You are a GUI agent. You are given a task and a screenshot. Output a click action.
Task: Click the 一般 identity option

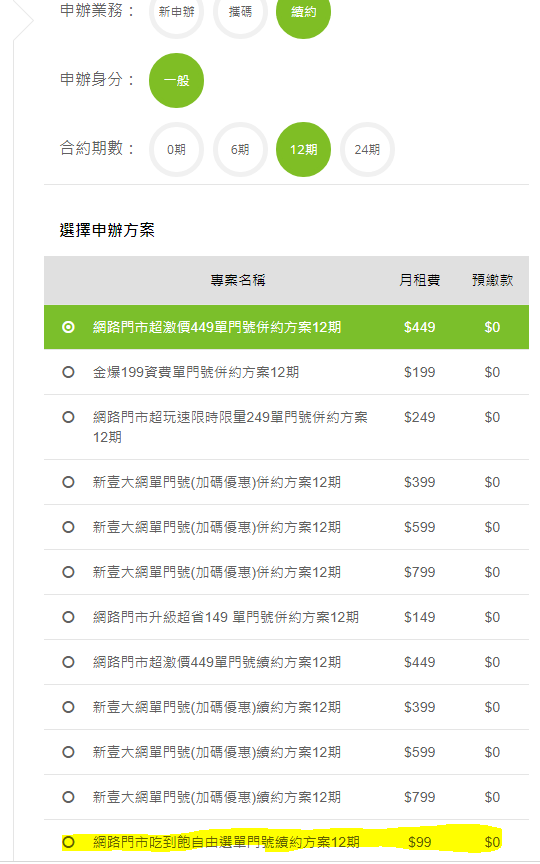[176, 80]
